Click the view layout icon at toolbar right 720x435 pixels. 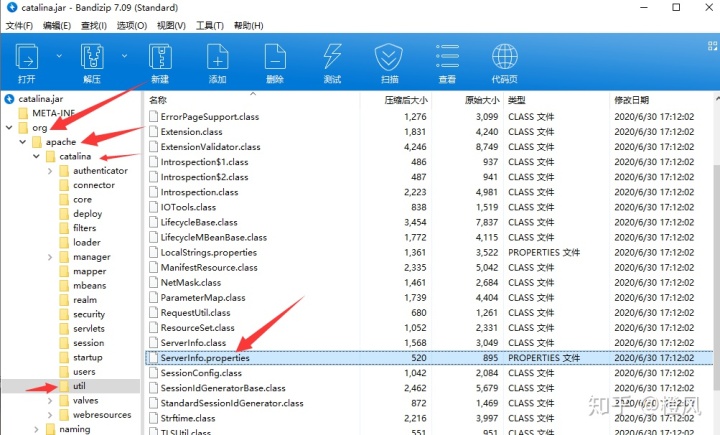[712, 45]
